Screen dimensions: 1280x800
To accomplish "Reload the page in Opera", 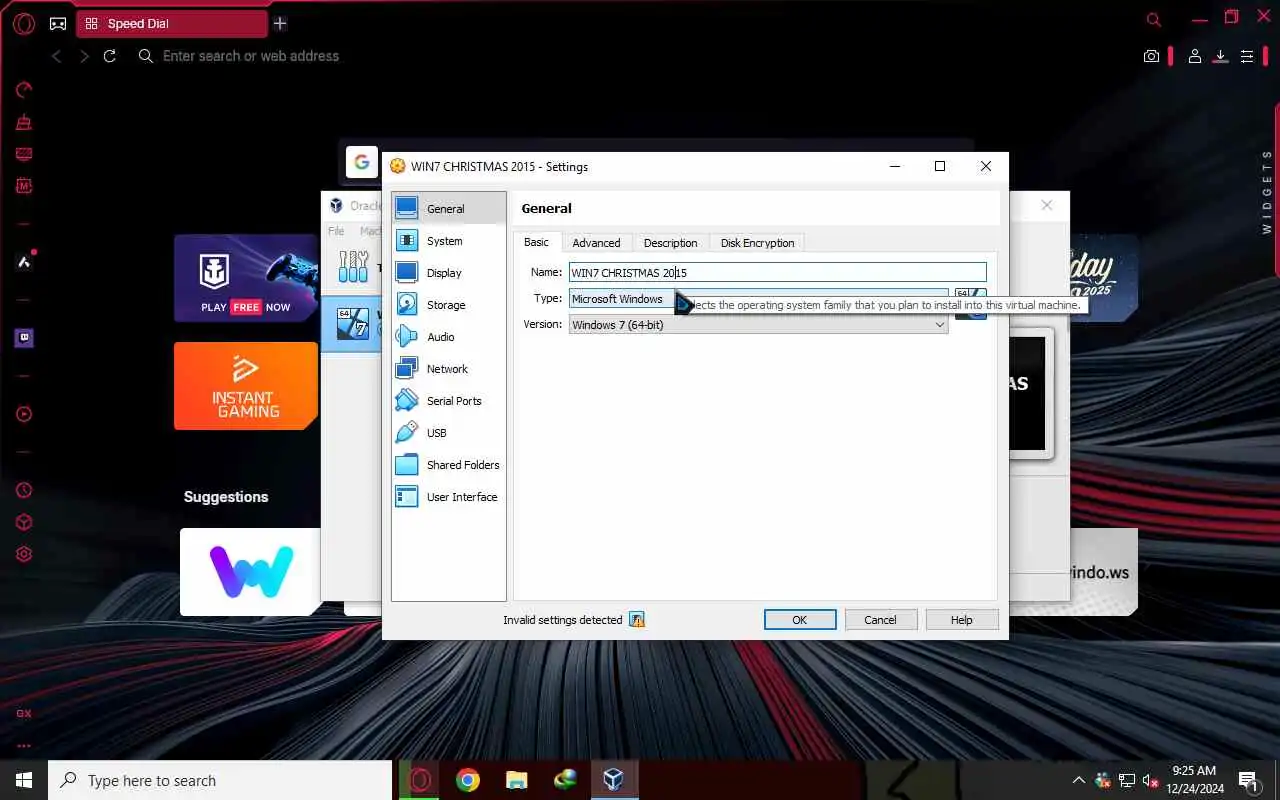I will tap(110, 56).
